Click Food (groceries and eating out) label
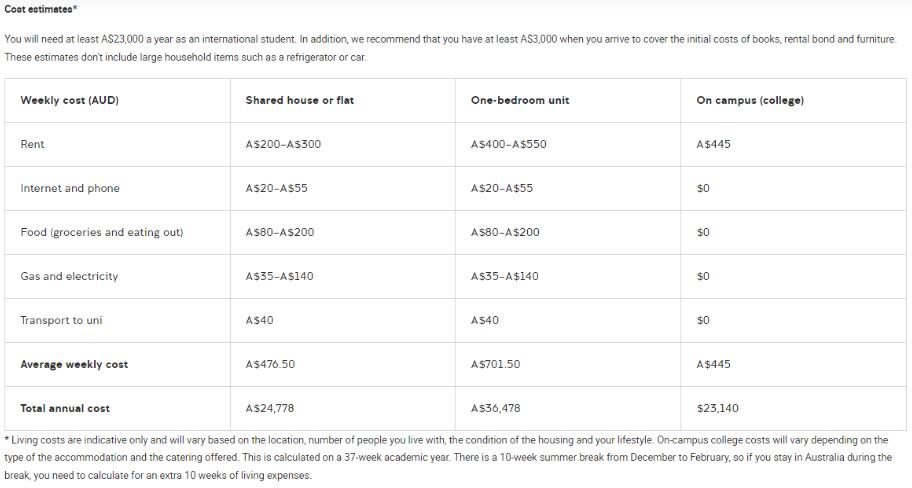This screenshot has width=912, height=488. (x=102, y=232)
